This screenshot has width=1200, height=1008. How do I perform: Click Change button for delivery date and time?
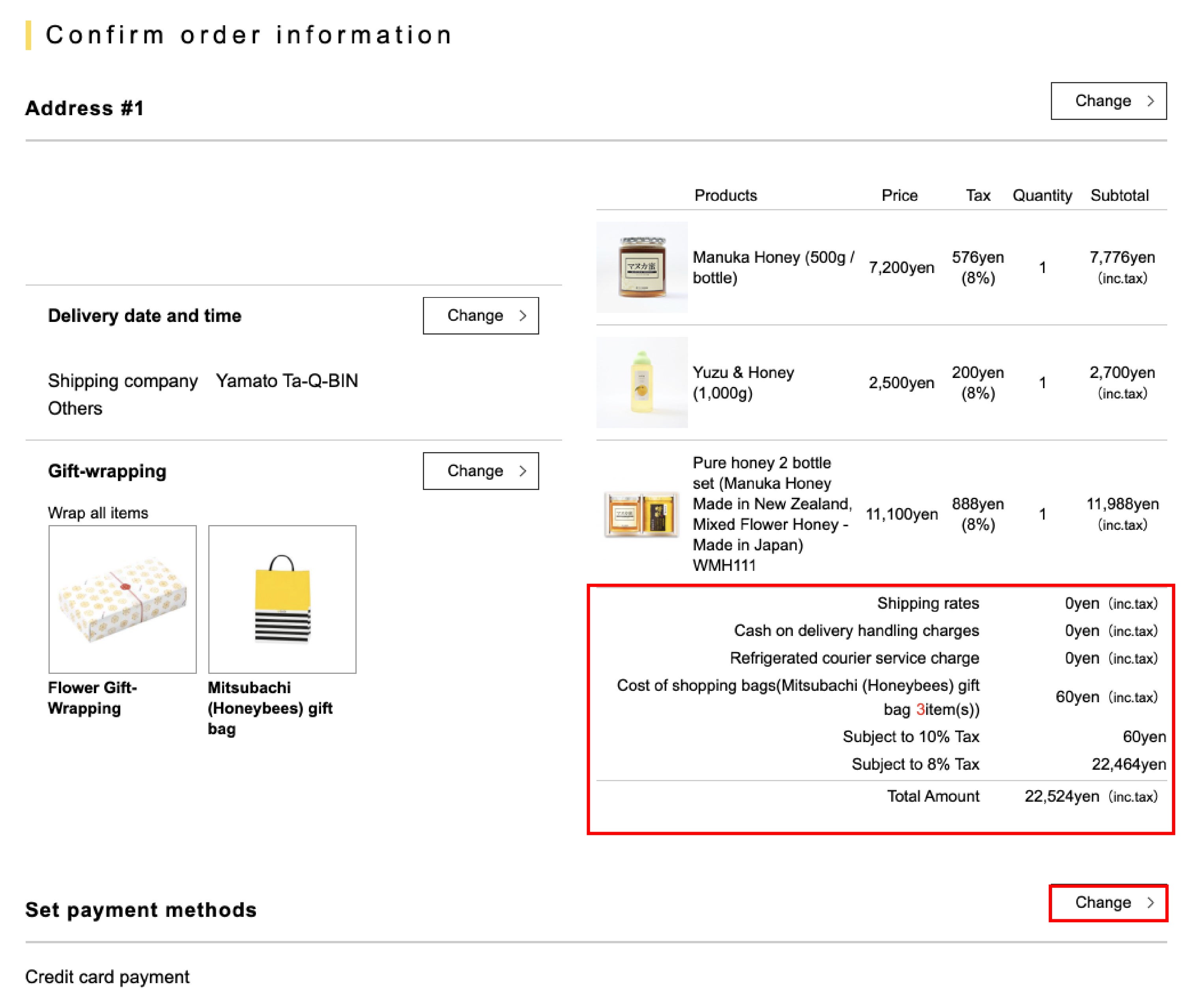(x=480, y=316)
